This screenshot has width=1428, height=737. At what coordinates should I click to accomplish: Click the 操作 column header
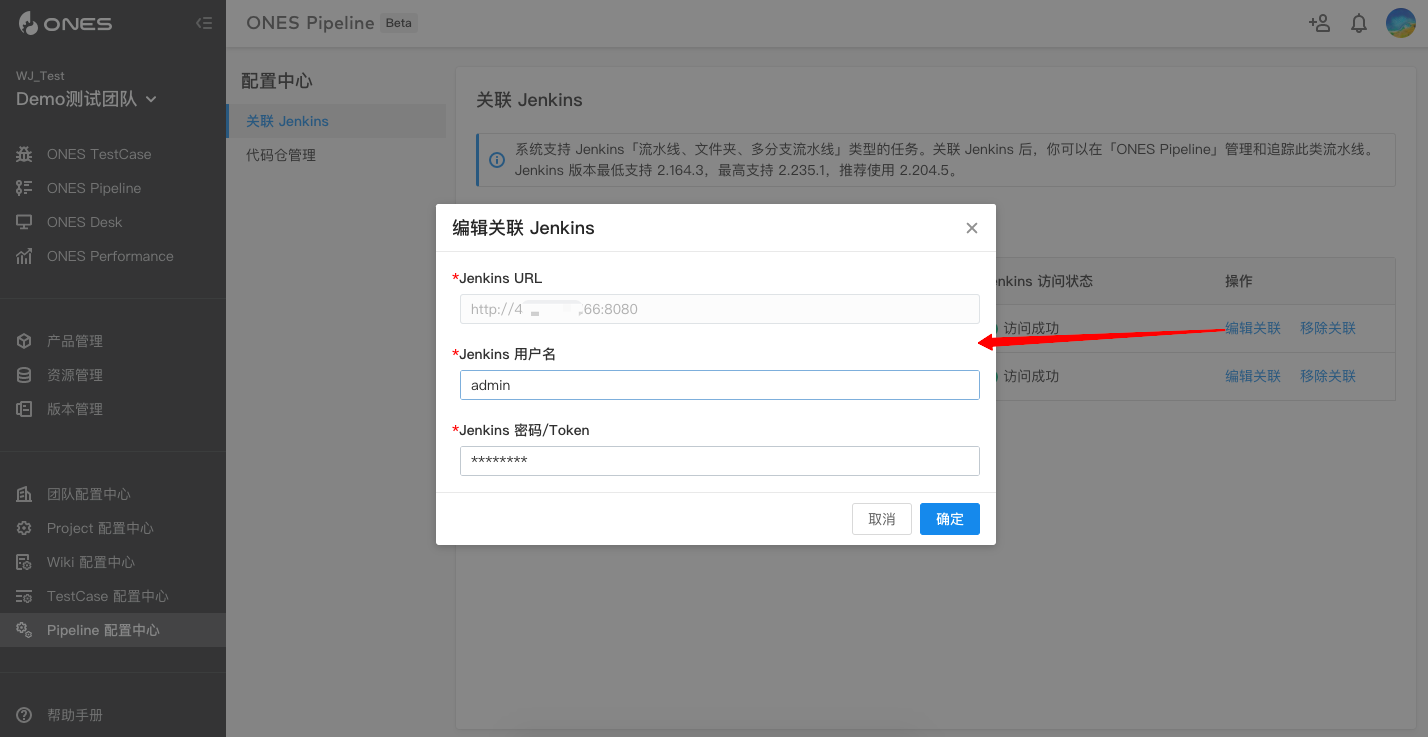pos(1239,281)
